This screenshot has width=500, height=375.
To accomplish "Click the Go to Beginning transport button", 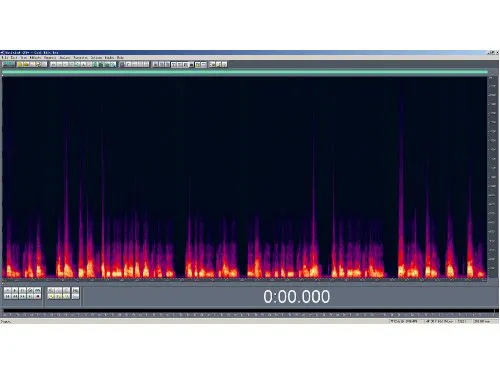I will click(x=7, y=296).
